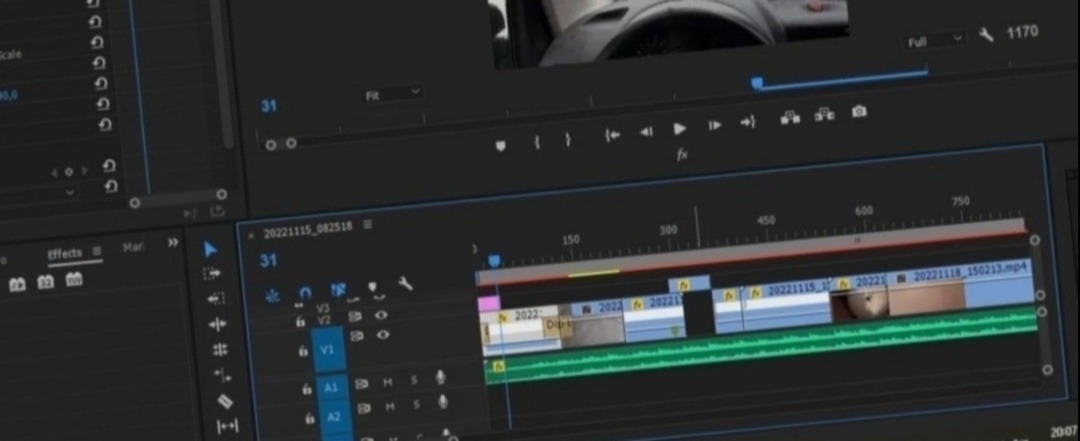Open the Effects panel menu
The height and width of the screenshot is (441, 1080).
(96, 251)
